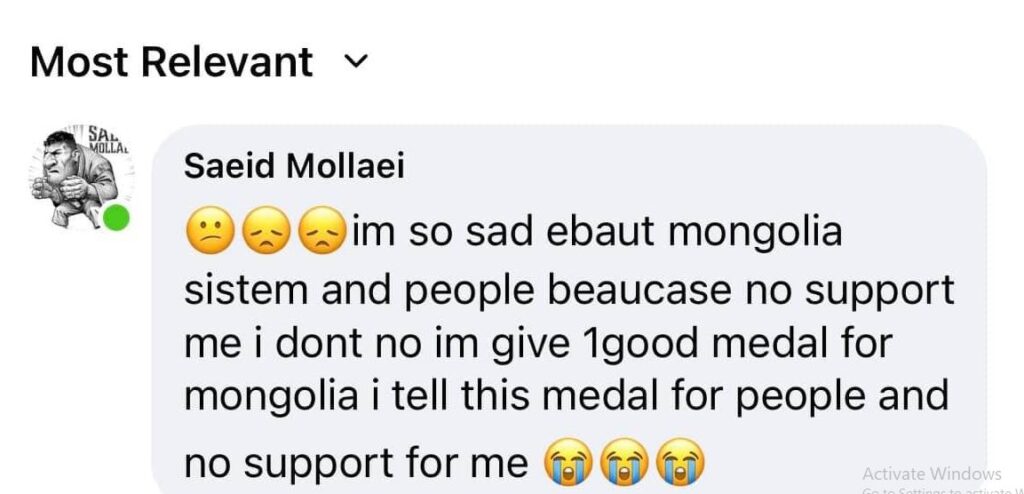The height and width of the screenshot is (494, 1024).
Task: Click the first confused face emoji
Action: 210,234
